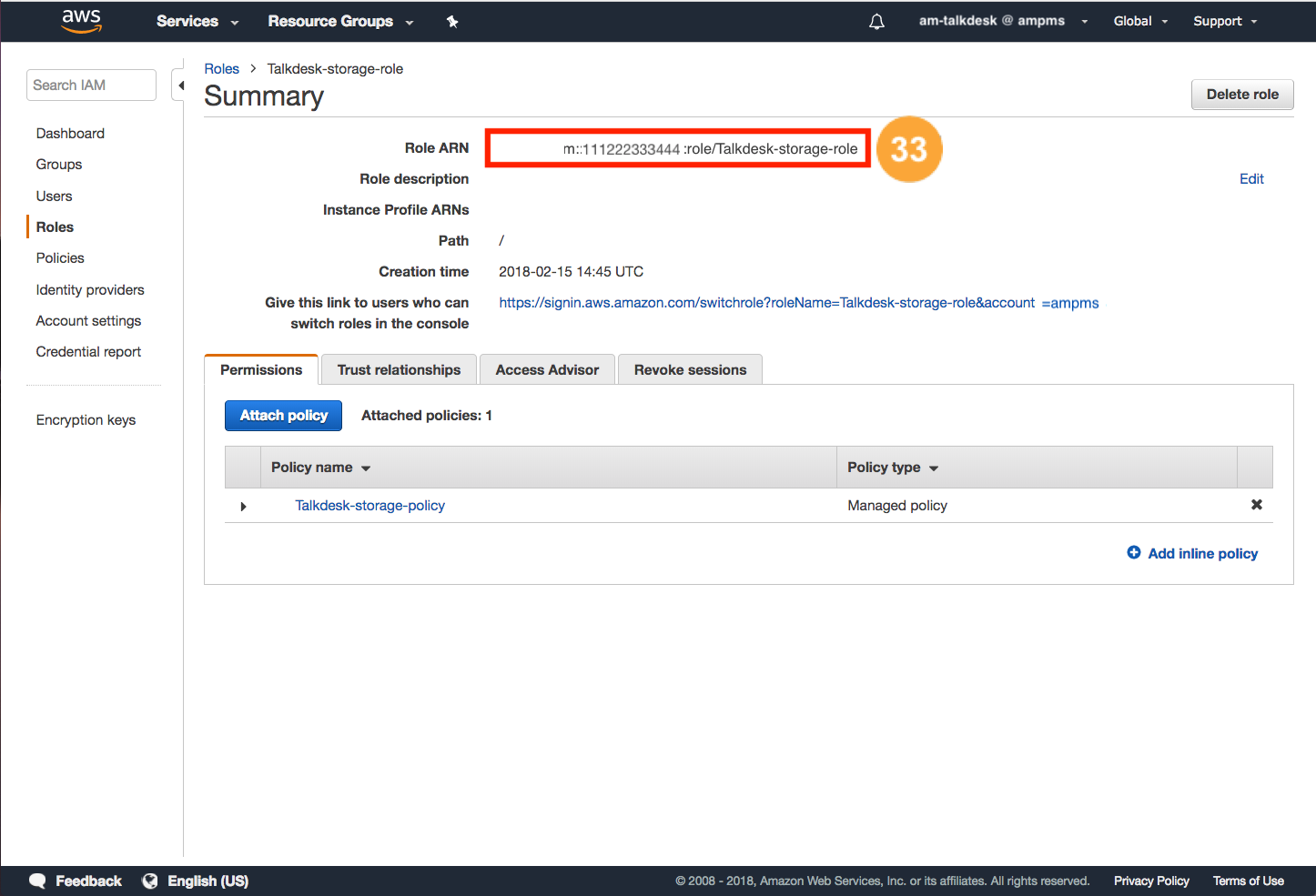The height and width of the screenshot is (896, 1316).
Task: Go to Dashboard in the sidebar
Action: [70, 134]
